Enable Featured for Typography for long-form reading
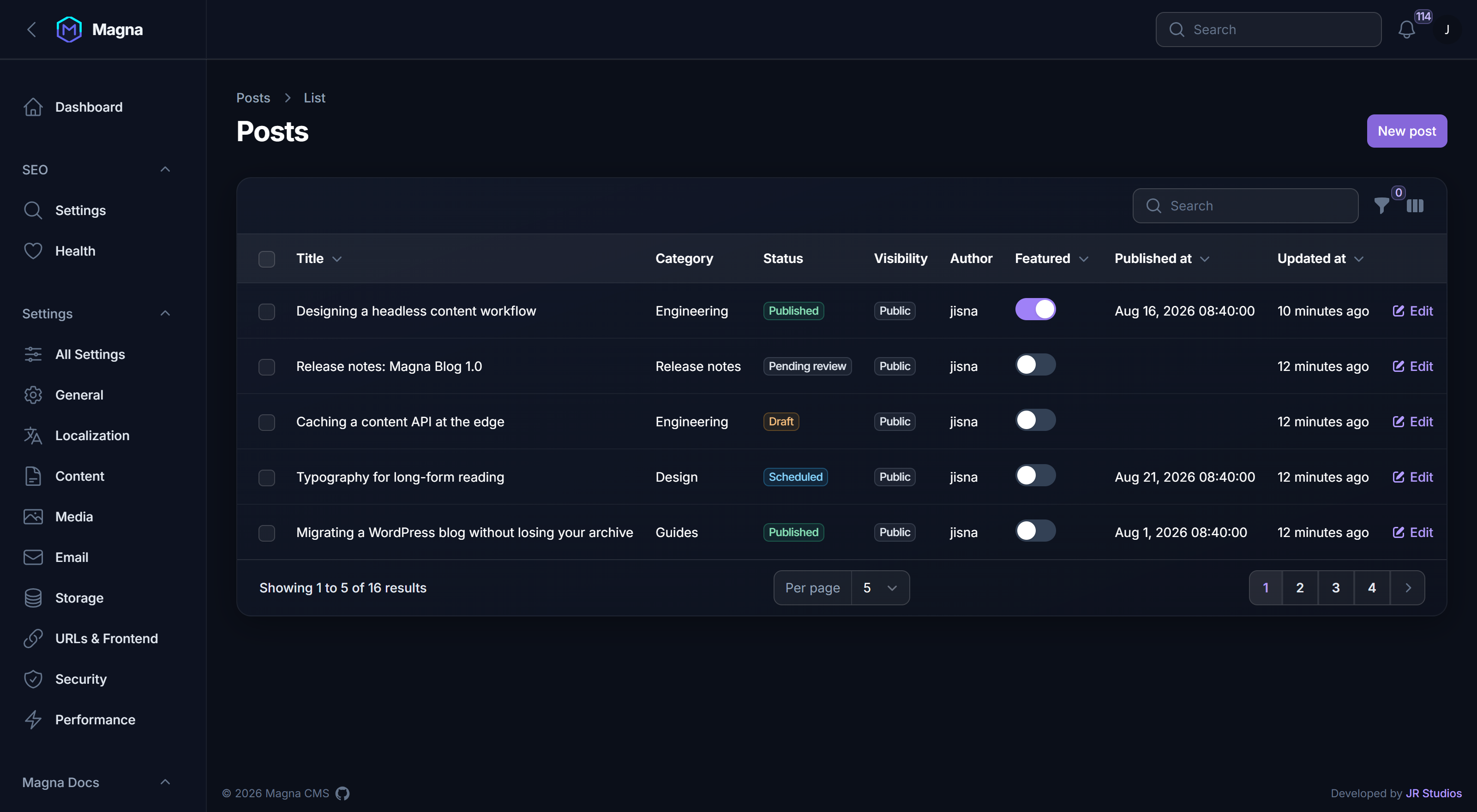The width and height of the screenshot is (1477, 812). coord(1035,475)
